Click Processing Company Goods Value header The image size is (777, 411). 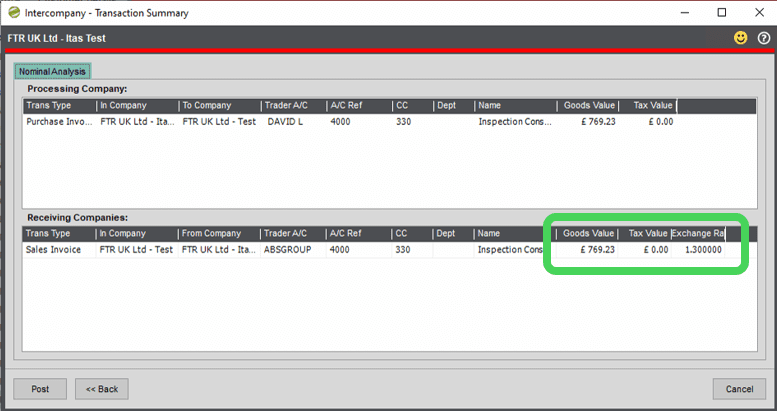coord(588,106)
